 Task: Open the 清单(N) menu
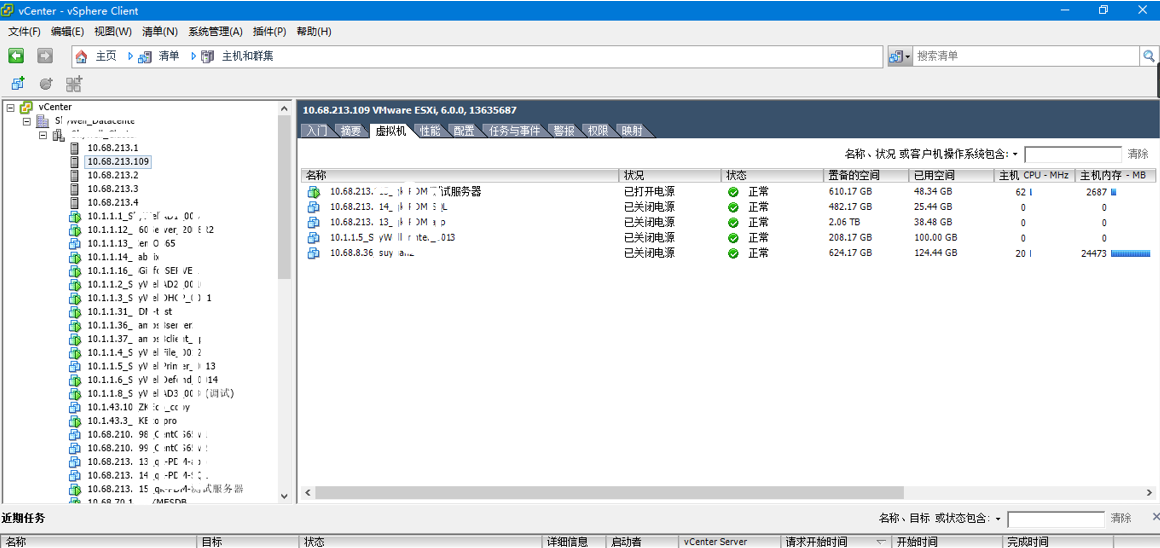tap(160, 32)
